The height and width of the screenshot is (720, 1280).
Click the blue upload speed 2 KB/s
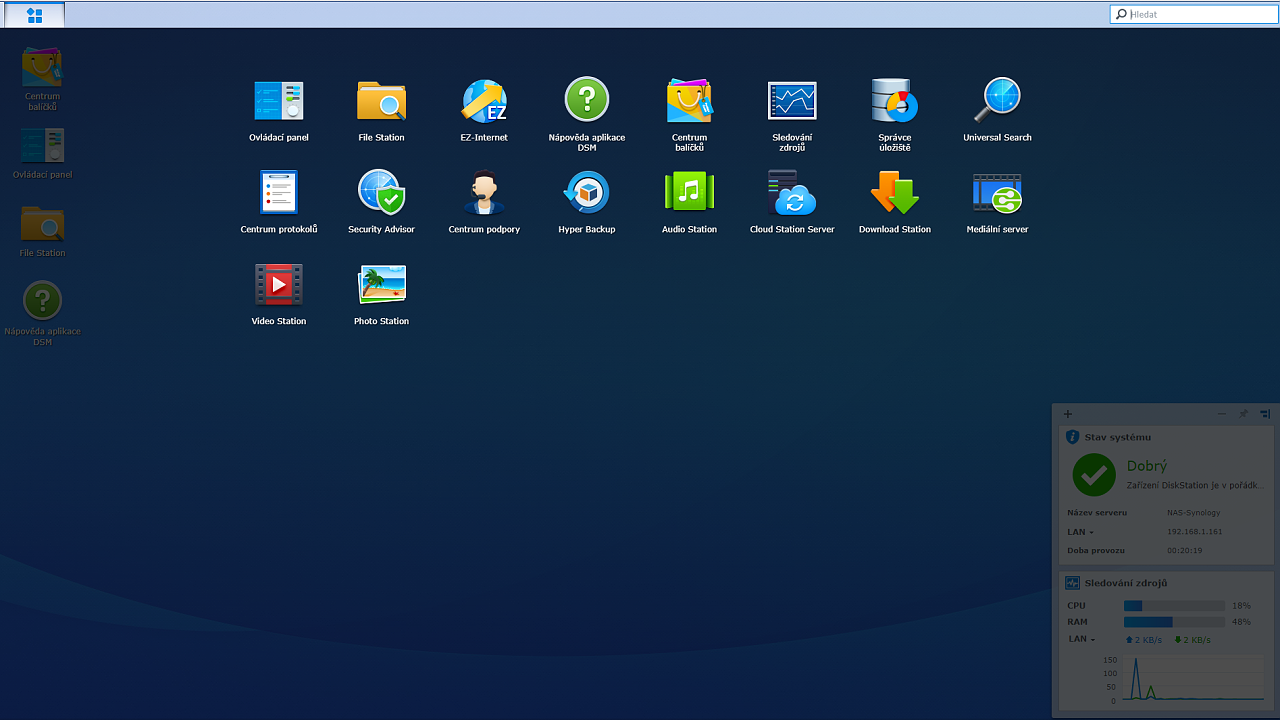click(x=1144, y=640)
